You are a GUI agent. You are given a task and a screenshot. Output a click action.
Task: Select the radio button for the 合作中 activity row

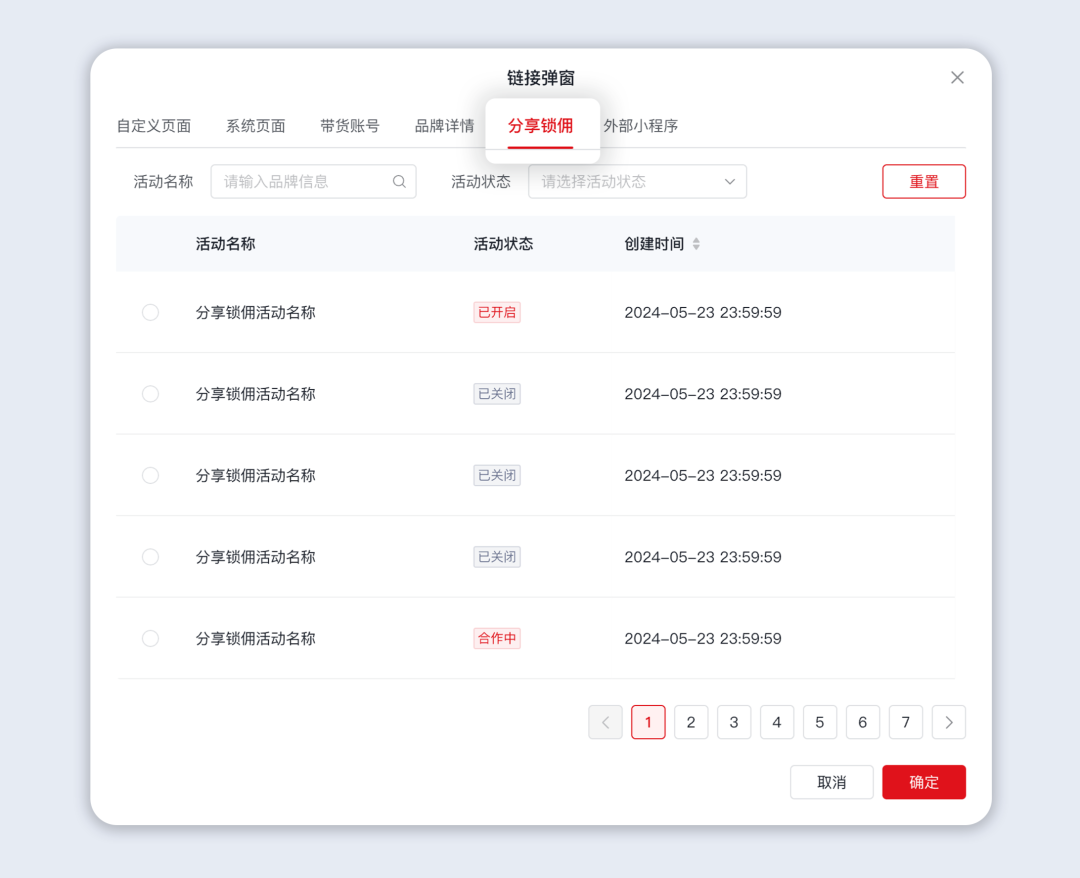(150, 638)
